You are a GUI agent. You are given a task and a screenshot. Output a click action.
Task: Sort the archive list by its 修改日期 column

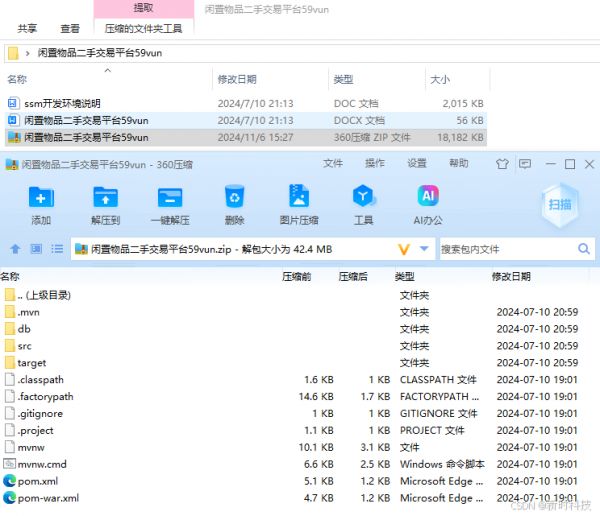511,276
